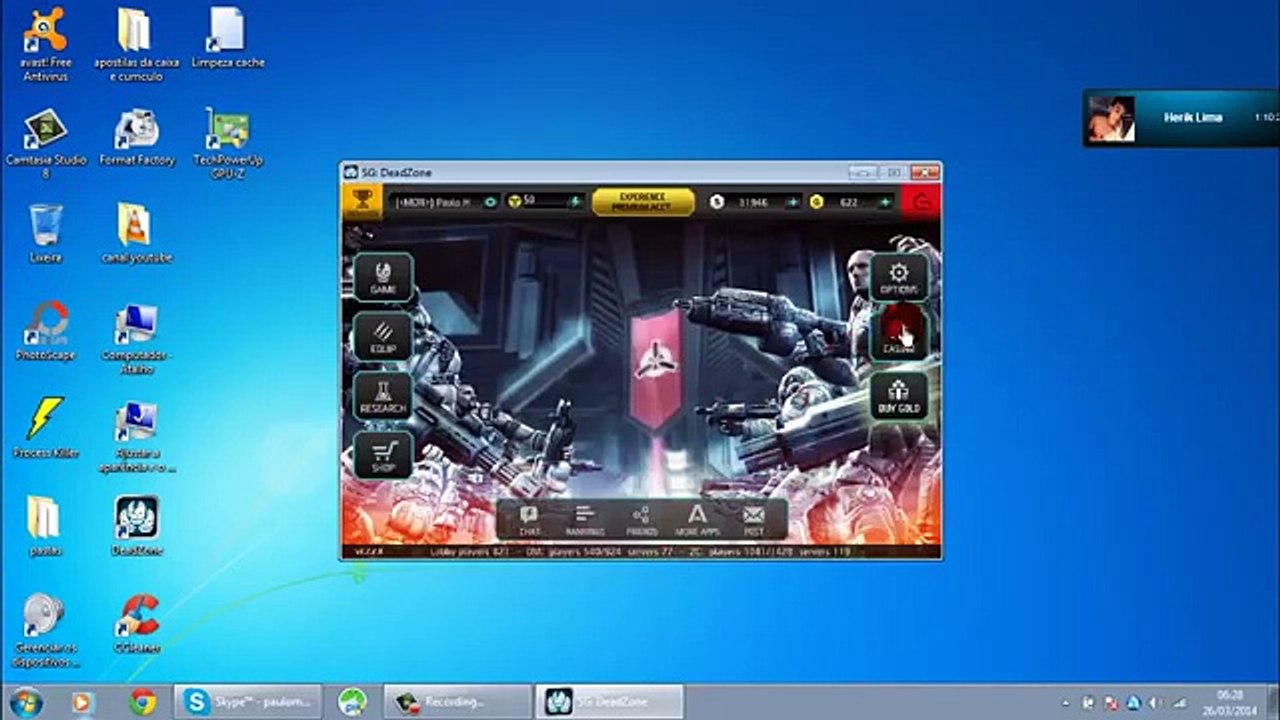The height and width of the screenshot is (720, 1280).
Task: Select the CCleaner desktop icon
Action: [x=136, y=624]
